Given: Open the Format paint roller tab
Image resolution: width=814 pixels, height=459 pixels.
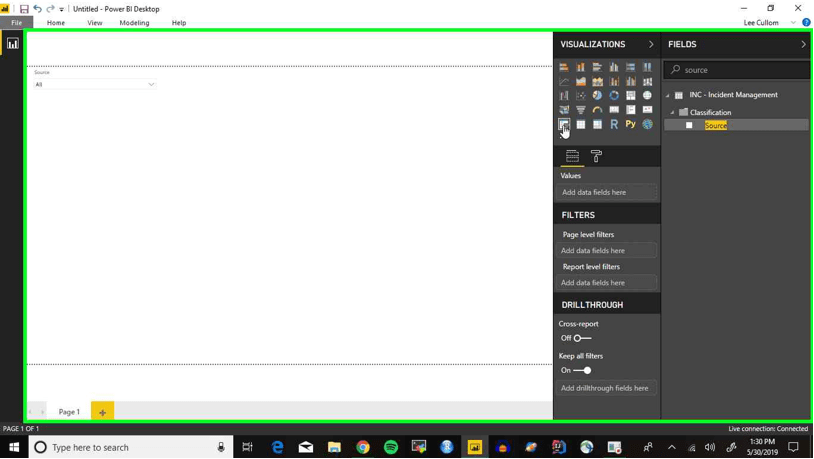Looking at the screenshot, I should tap(596, 156).
